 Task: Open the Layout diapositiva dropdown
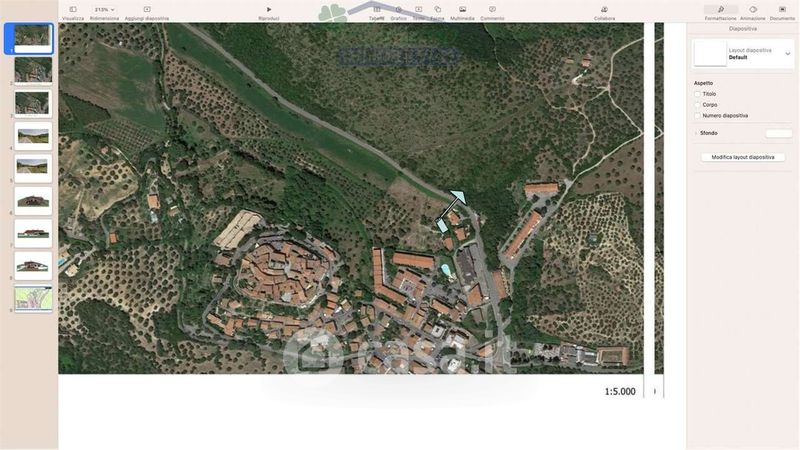point(787,54)
